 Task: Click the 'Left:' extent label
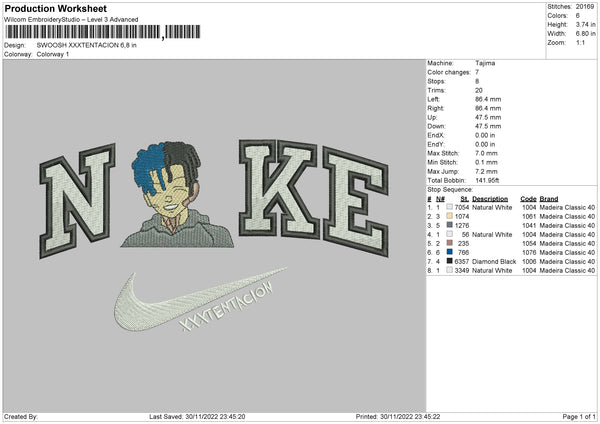(x=434, y=99)
